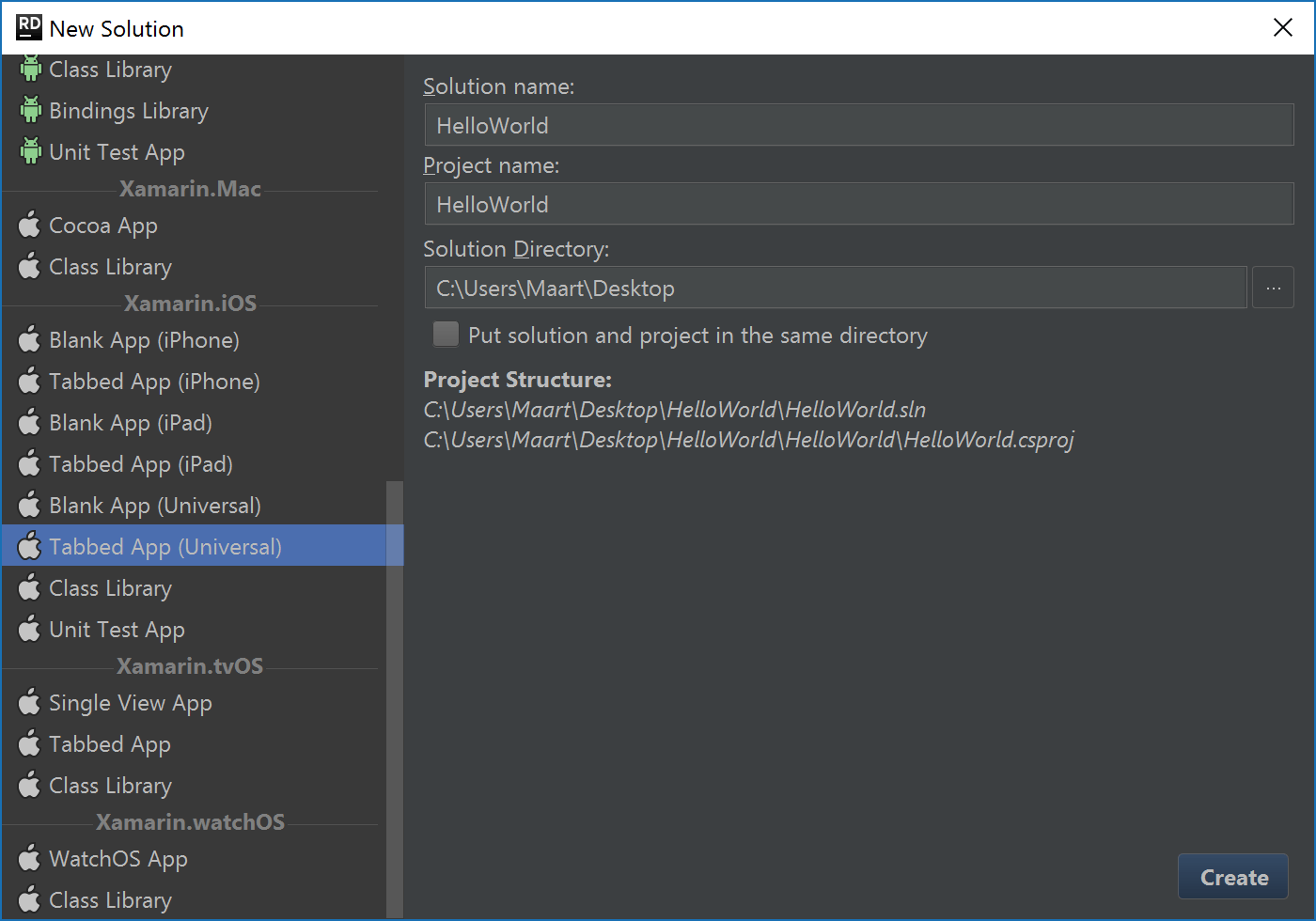This screenshot has height=921, width=1316.
Task: Choose Blank App (iPhone) template
Action: 194,340
